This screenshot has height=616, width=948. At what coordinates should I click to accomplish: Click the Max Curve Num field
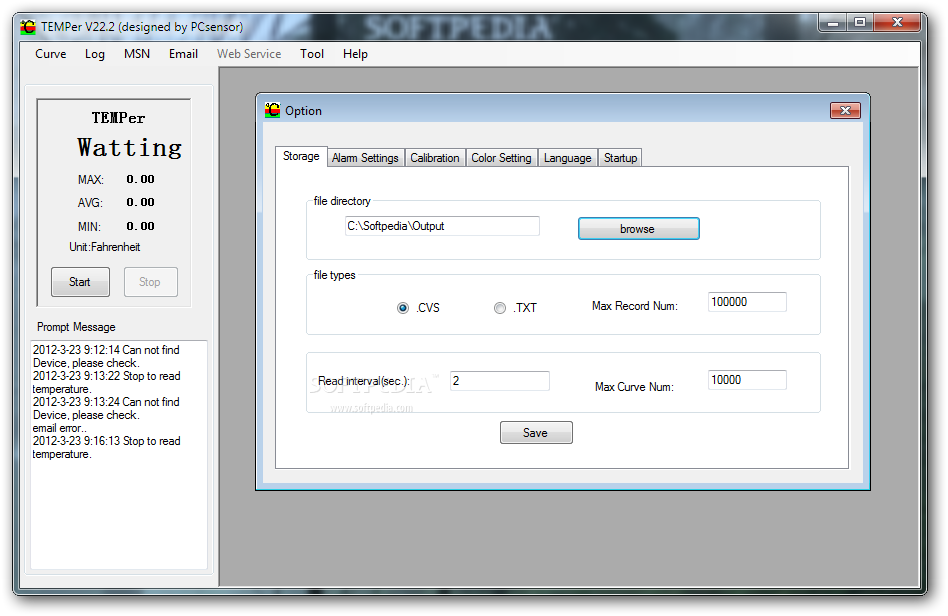(x=747, y=380)
